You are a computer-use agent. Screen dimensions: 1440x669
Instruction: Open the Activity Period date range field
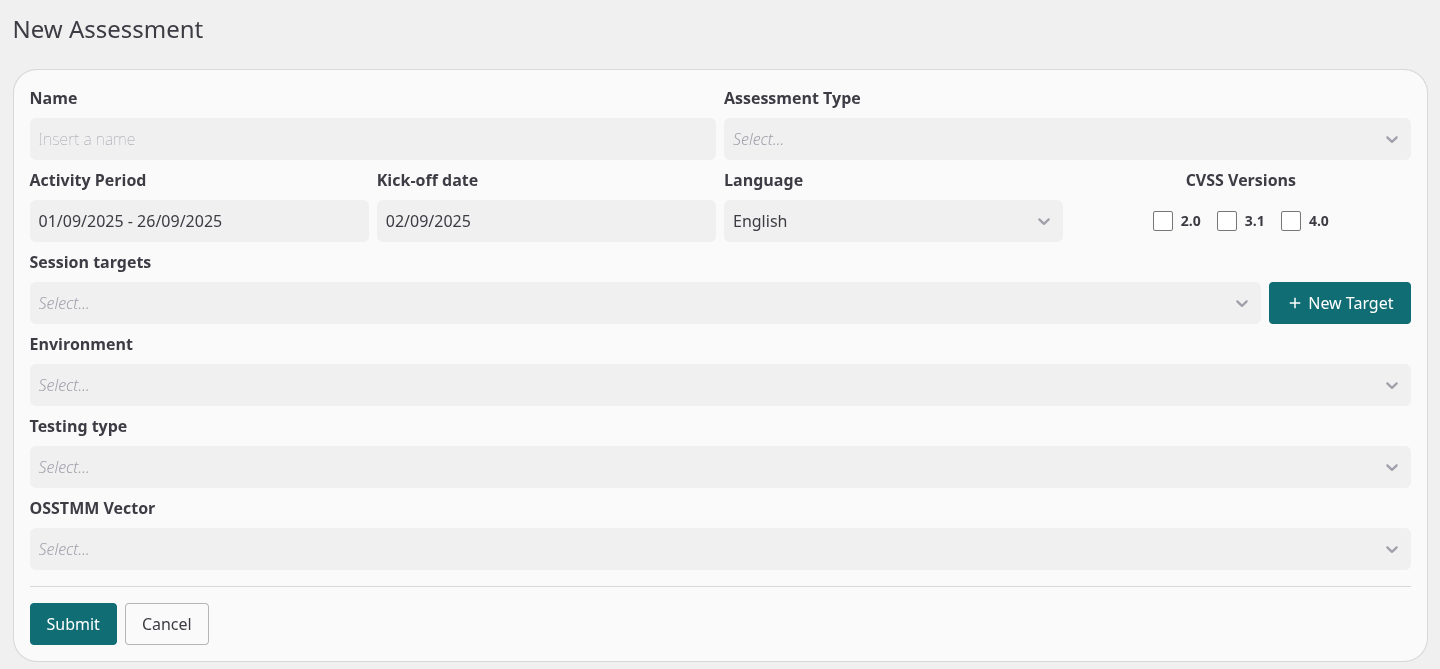199,222
